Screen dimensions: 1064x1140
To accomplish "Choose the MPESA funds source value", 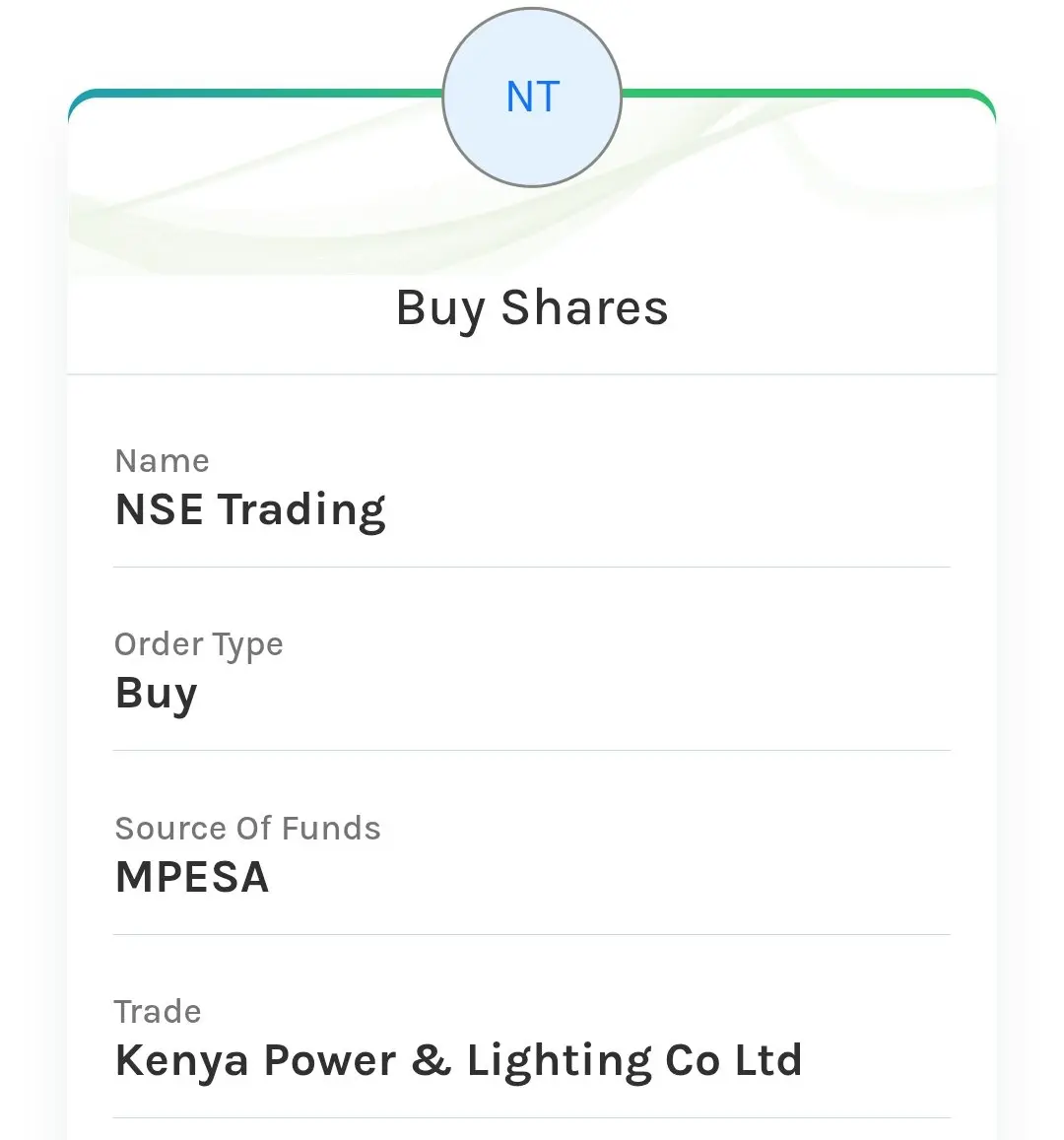I will pos(192,877).
